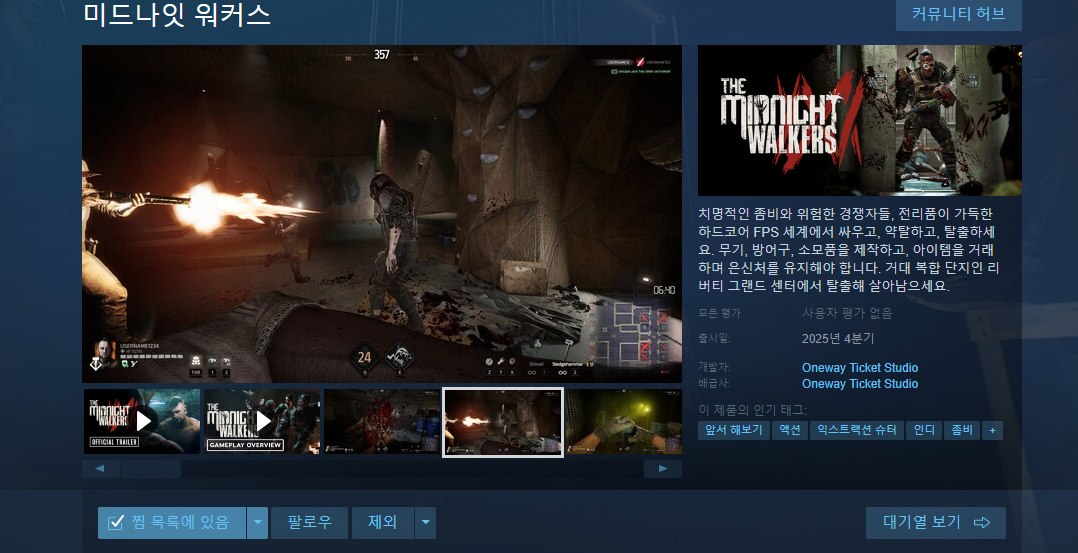Click the thumbnail strip scrollbar handle
1078x553 pixels.
pos(151,468)
